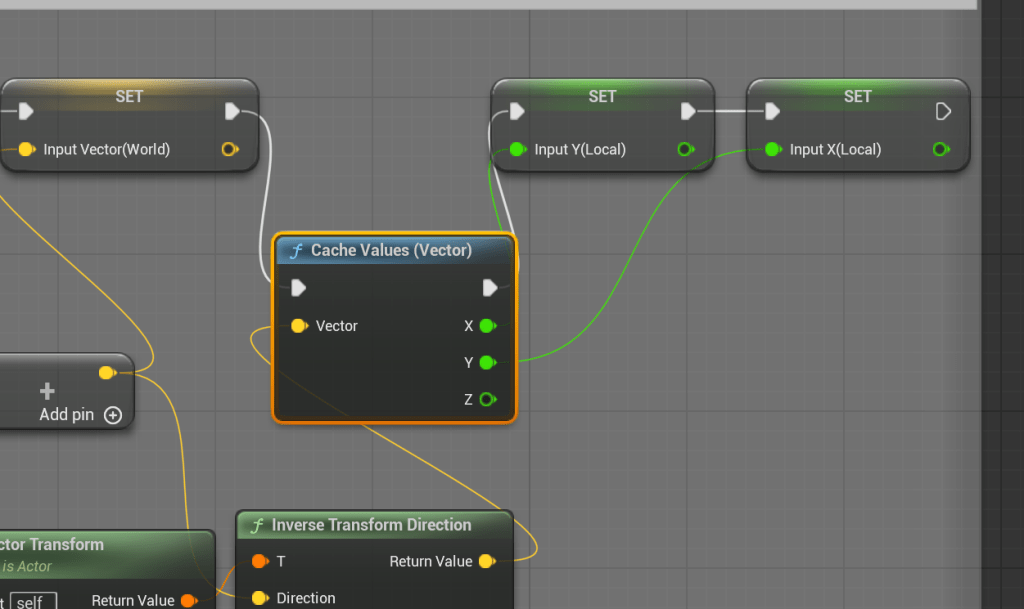Screen dimensions: 1024x609
Task: Click the Cache Values (Vector) node title
Action: coord(391,250)
